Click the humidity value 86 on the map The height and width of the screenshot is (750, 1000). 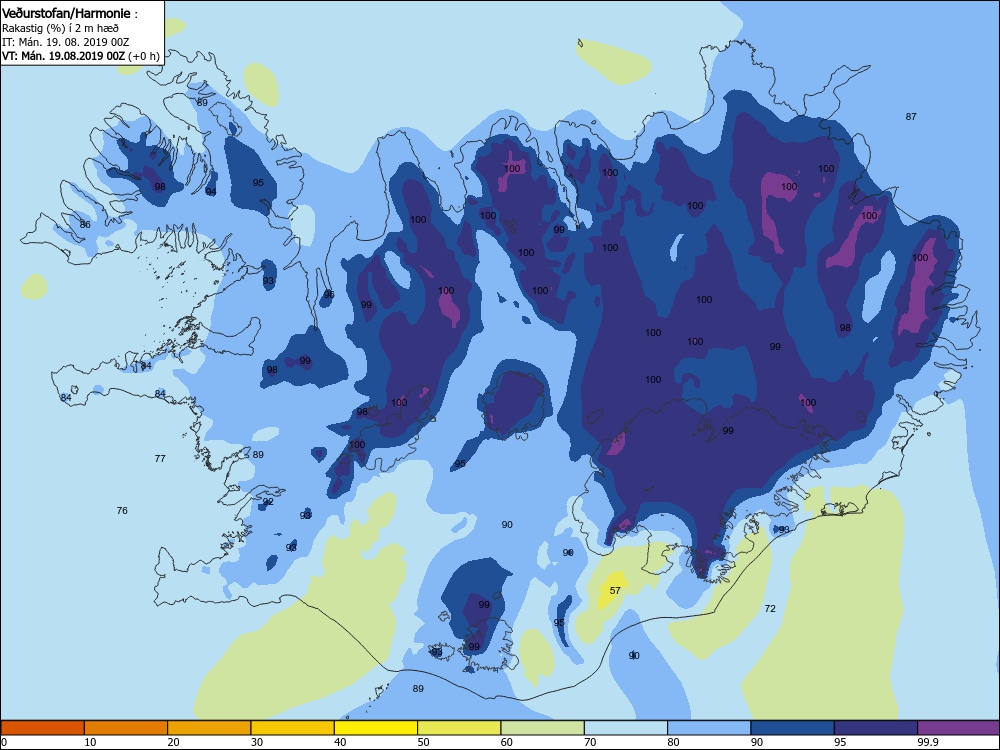85,224
